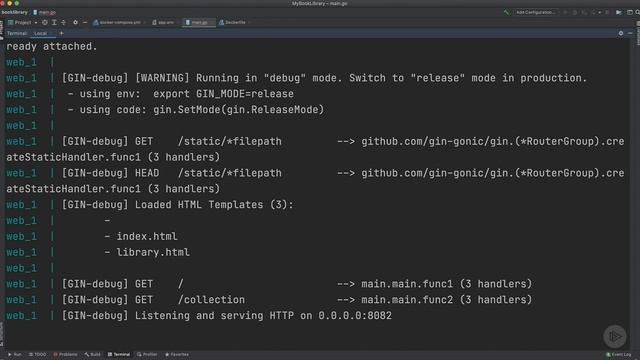
Task: Open the Event Log
Action: (x=619, y=354)
